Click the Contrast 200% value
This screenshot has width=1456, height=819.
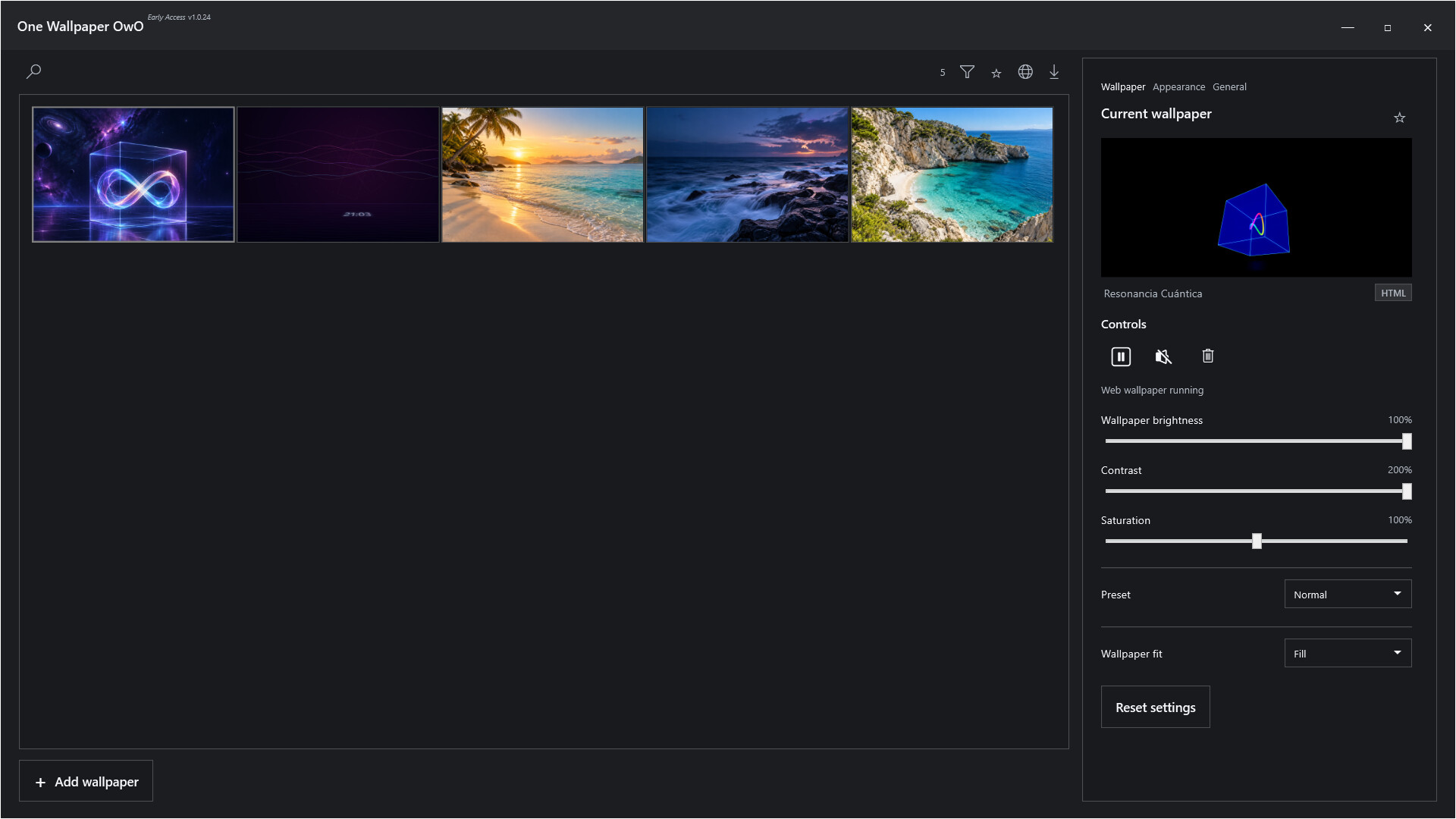1399,470
